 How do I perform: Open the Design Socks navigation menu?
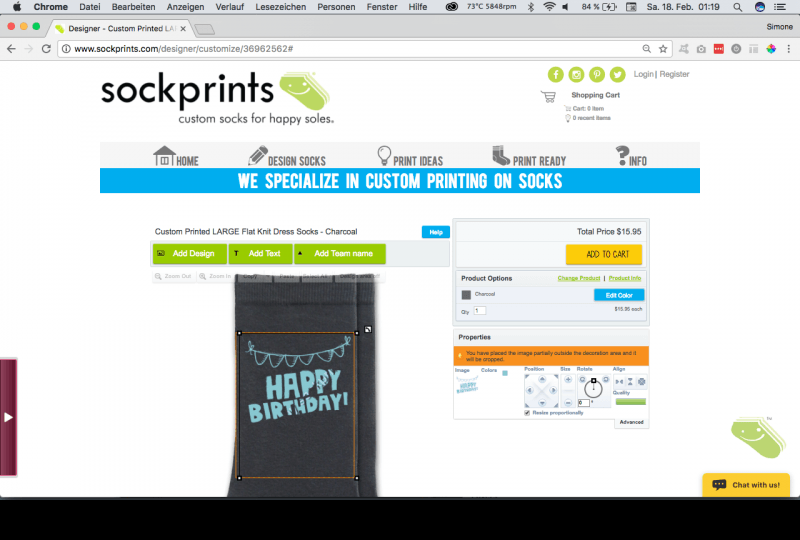pos(287,156)
